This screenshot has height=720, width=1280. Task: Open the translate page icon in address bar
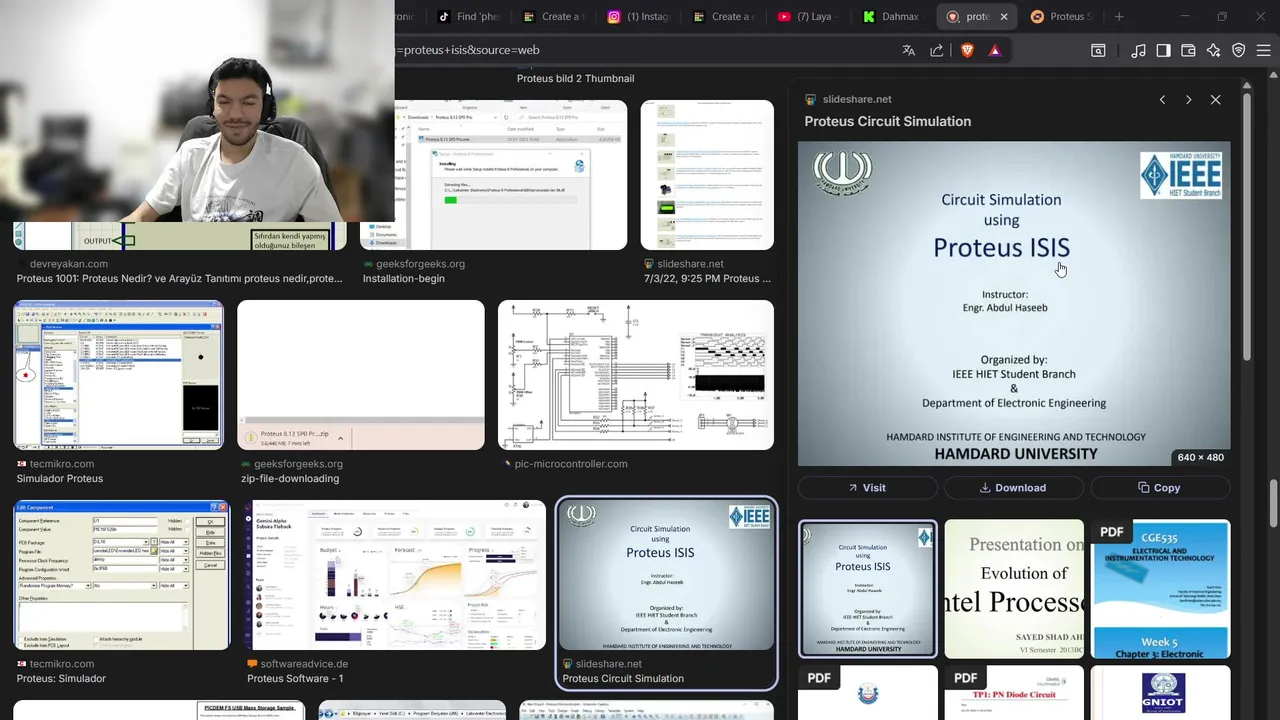point(908,50)
